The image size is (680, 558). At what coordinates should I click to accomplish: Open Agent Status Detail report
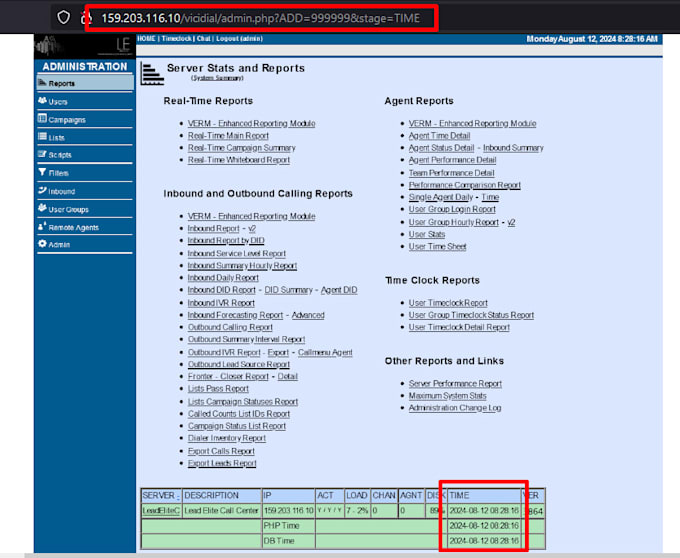441,148
